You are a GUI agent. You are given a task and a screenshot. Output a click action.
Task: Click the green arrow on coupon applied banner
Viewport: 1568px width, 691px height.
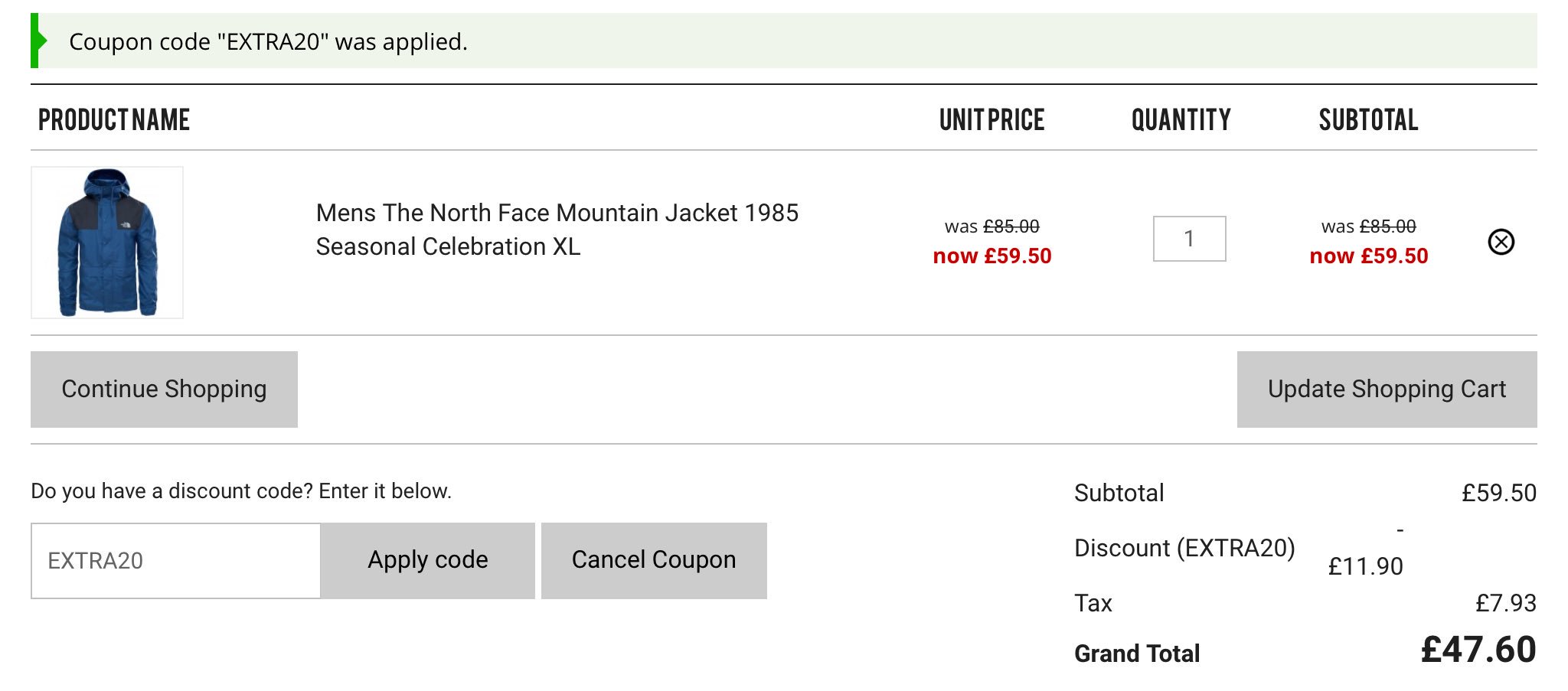pos(38,41)
